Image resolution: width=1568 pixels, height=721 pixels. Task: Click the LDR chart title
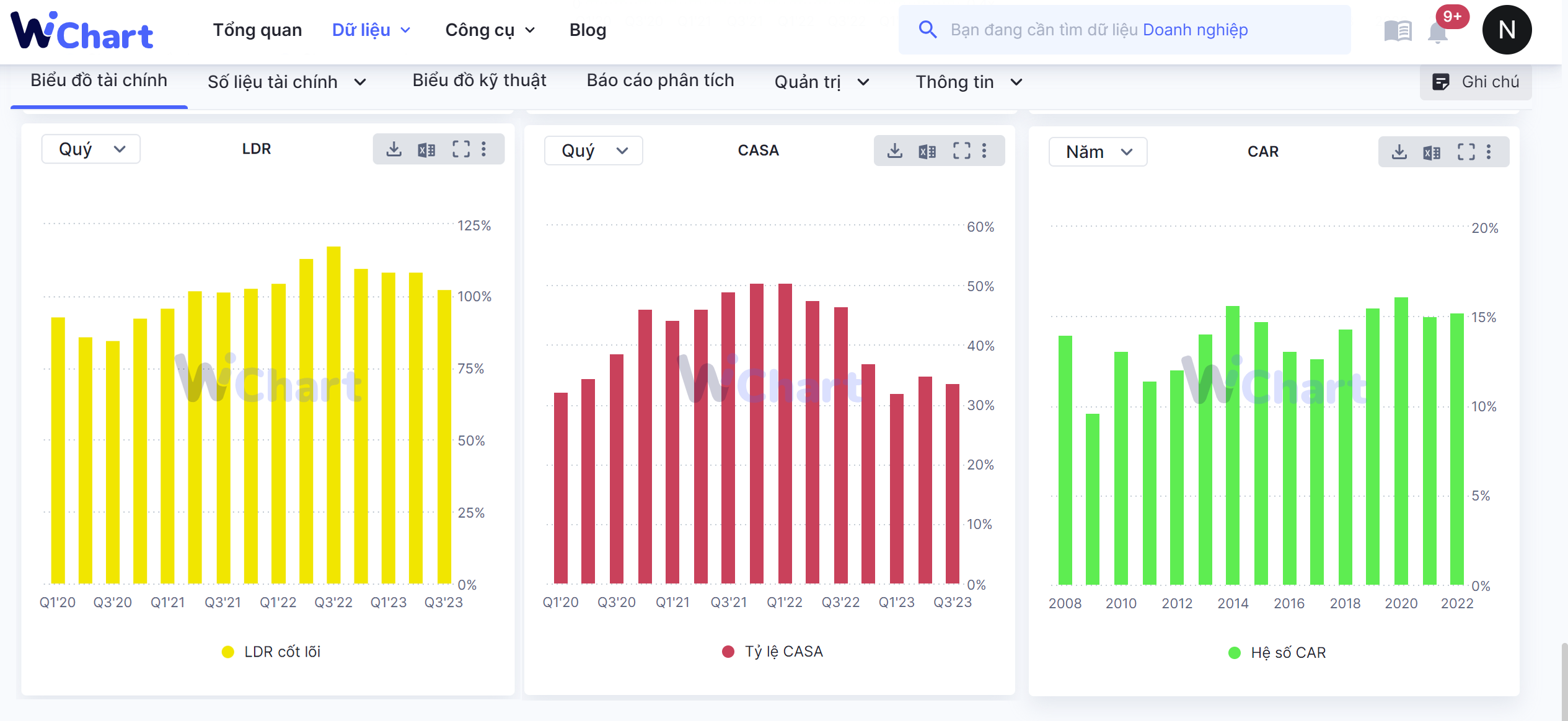pos(256,149)
